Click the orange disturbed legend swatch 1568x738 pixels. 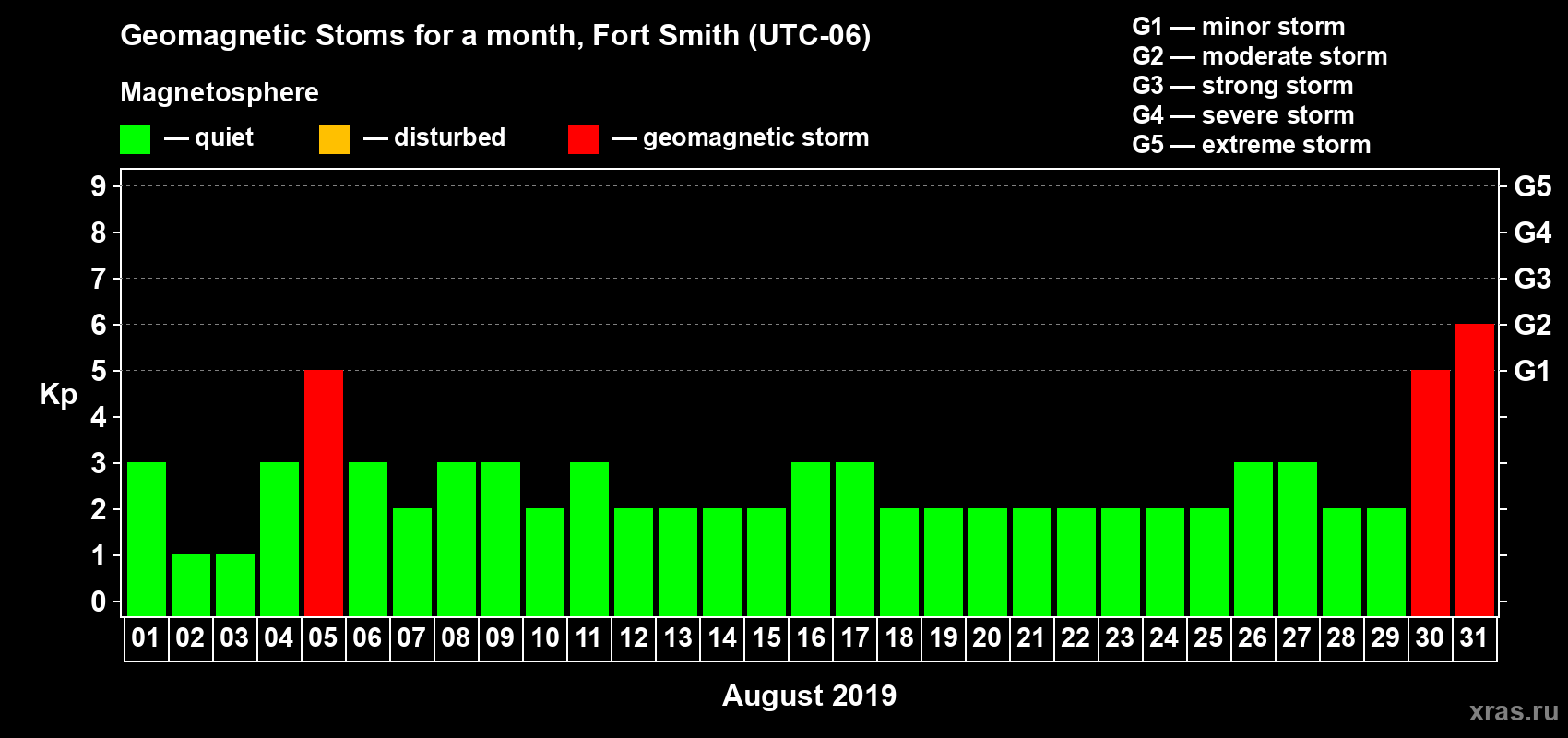334,139
